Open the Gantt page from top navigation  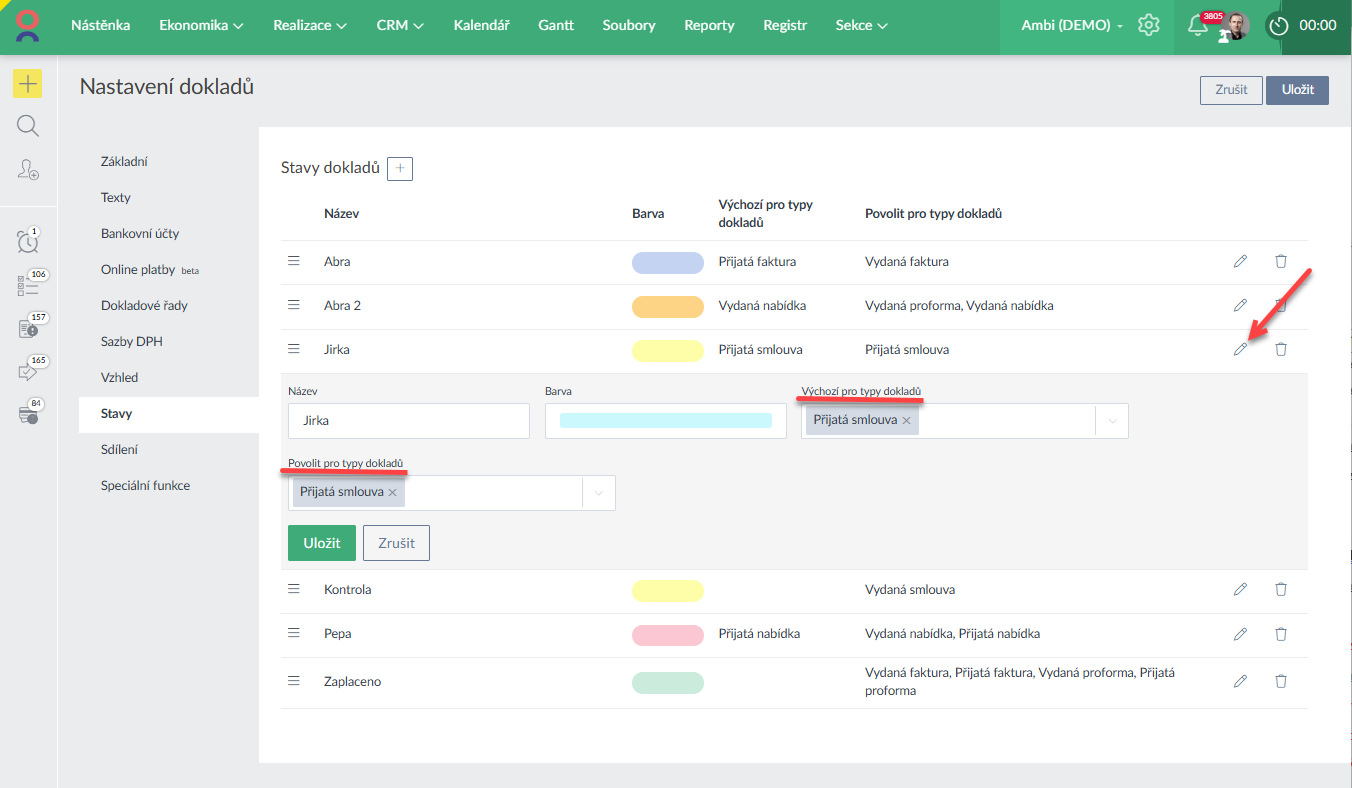click(x=556, y=26)
